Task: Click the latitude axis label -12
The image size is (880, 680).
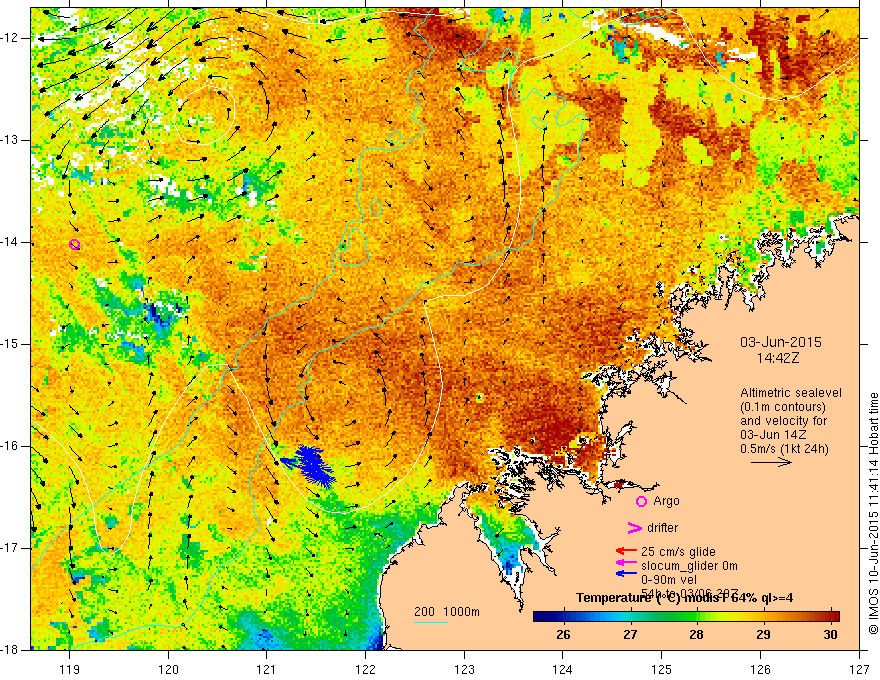Action: click(x=10, y=38)
